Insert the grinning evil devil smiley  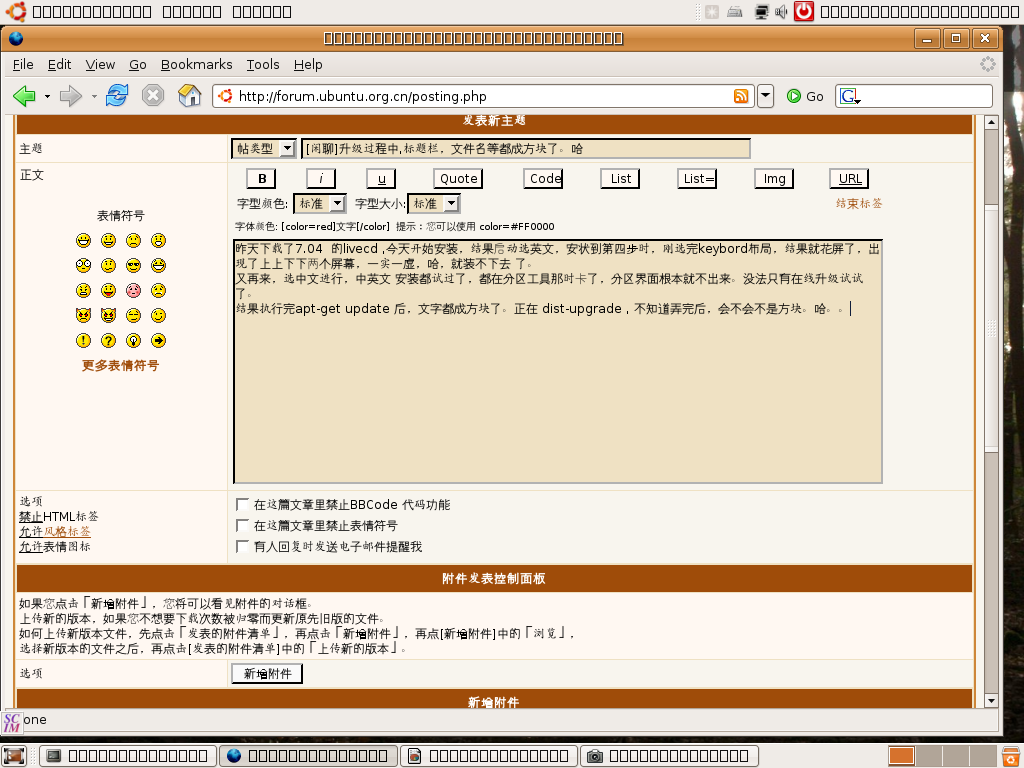108,315
